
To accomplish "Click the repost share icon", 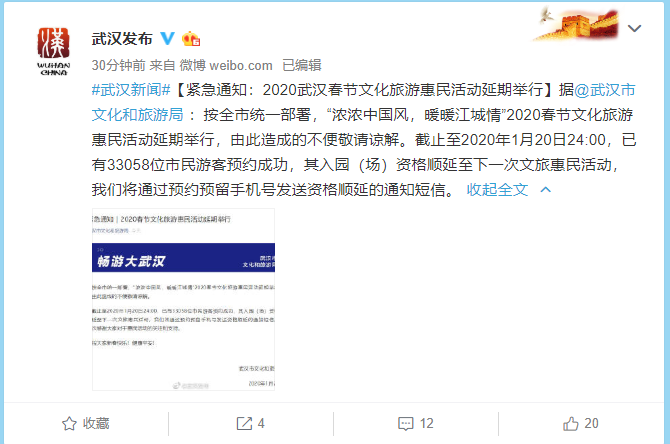I will click(x=244, y=423).
